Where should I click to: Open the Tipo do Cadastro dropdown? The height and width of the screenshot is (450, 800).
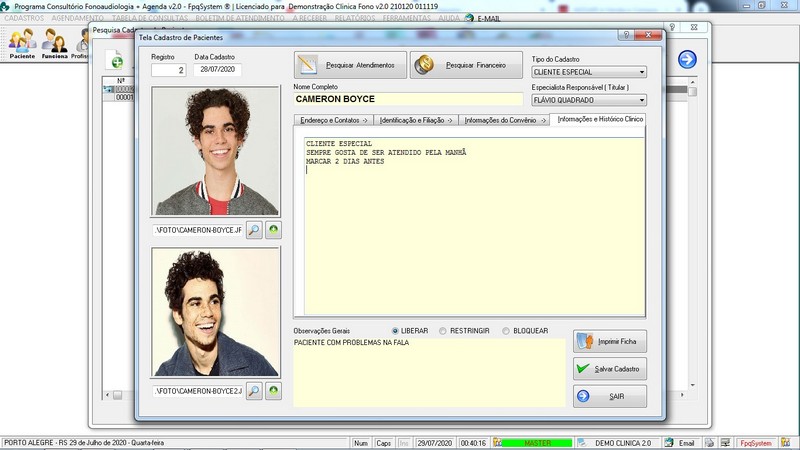point(642,72)
